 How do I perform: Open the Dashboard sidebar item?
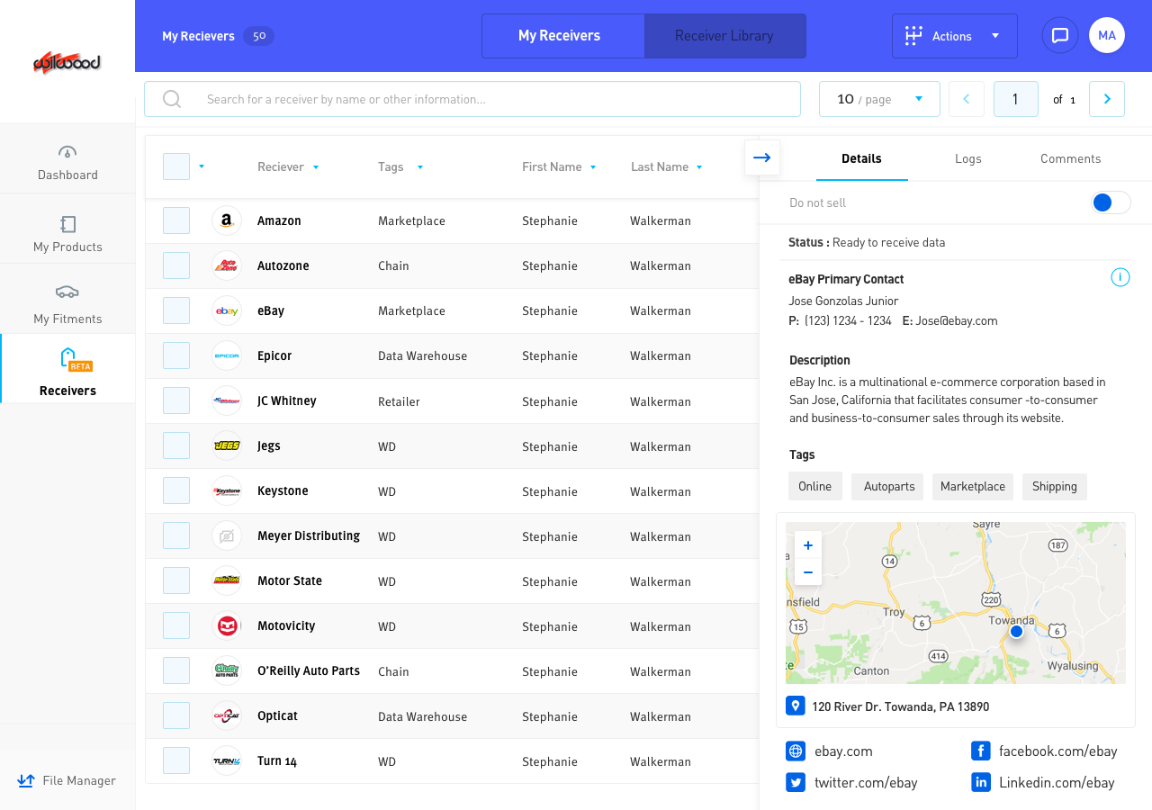coord(68,162)
